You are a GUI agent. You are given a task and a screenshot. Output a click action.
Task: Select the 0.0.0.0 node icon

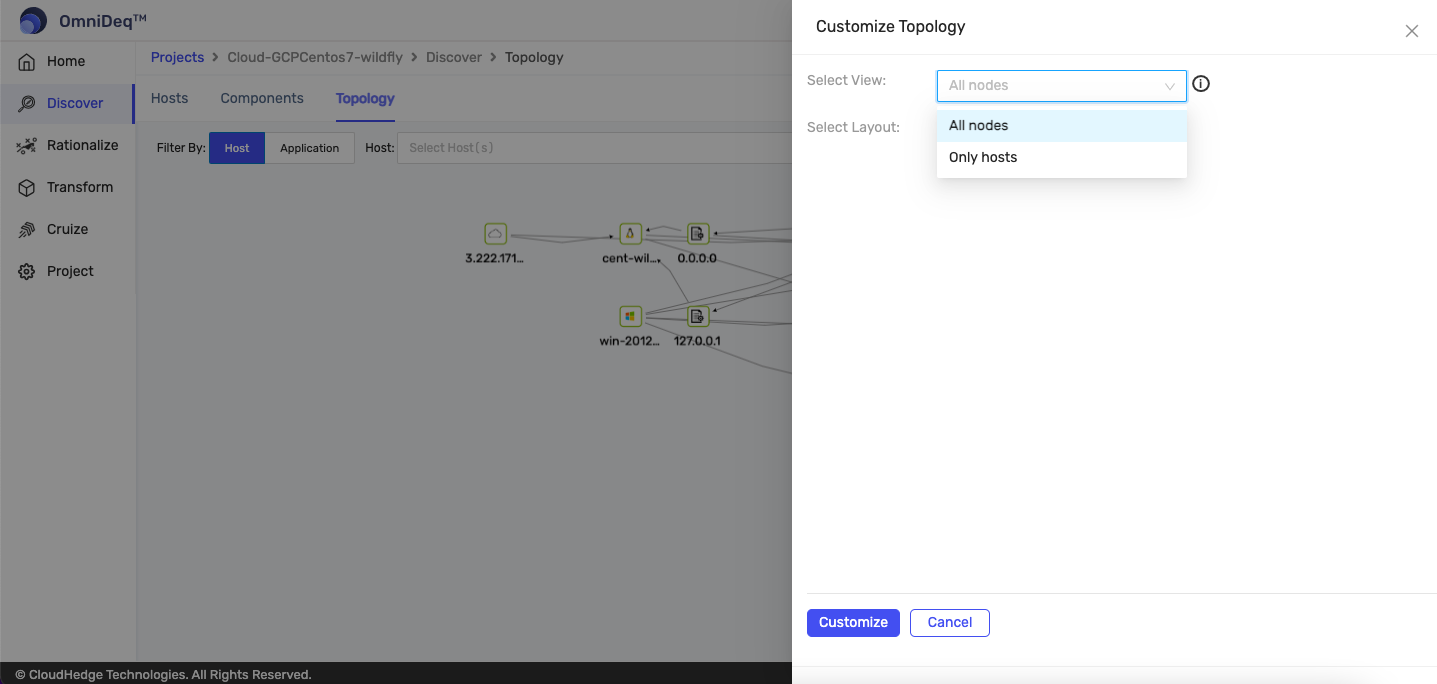(x=697, y=234)
